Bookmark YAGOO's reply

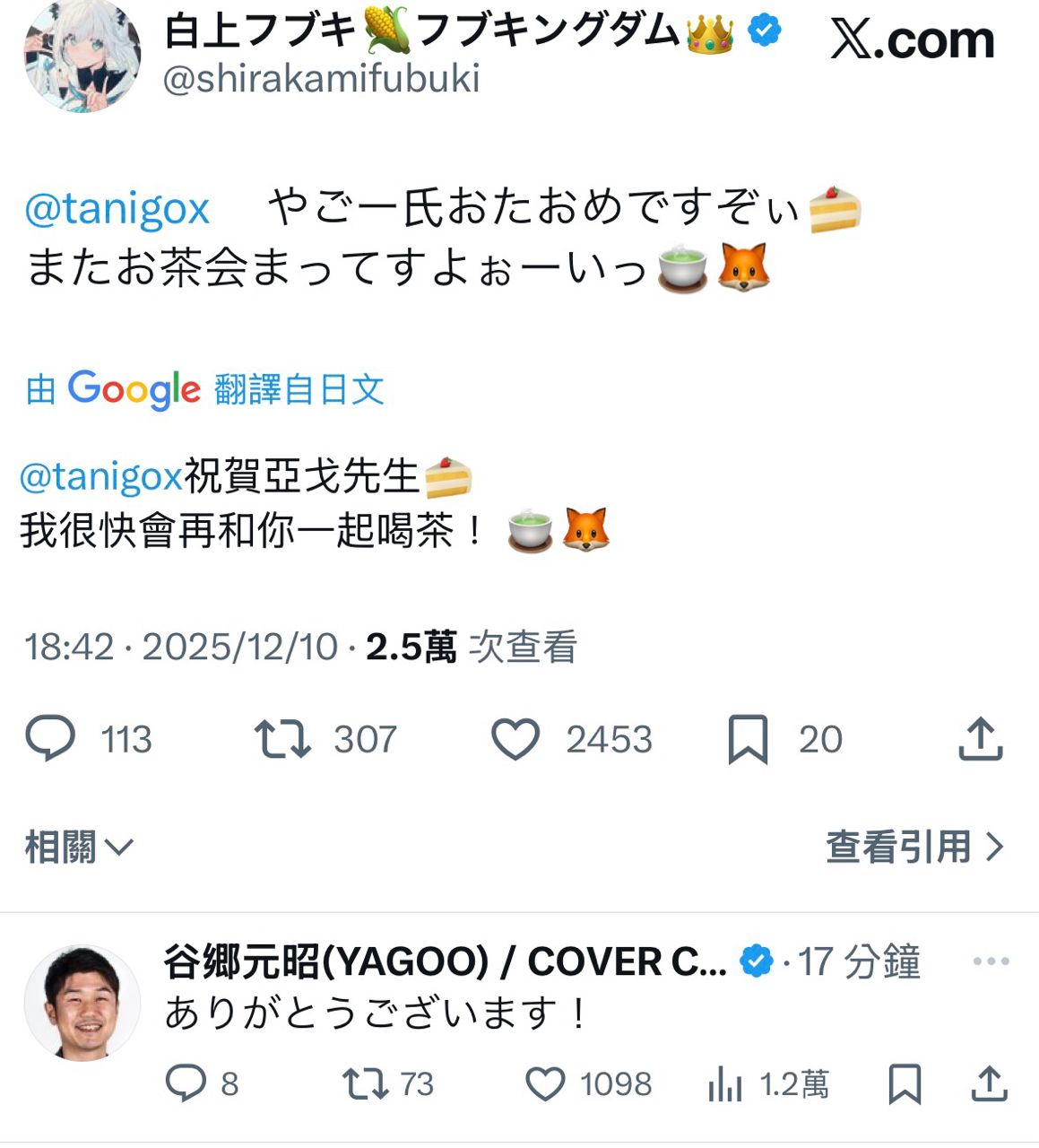(905, 1083)
